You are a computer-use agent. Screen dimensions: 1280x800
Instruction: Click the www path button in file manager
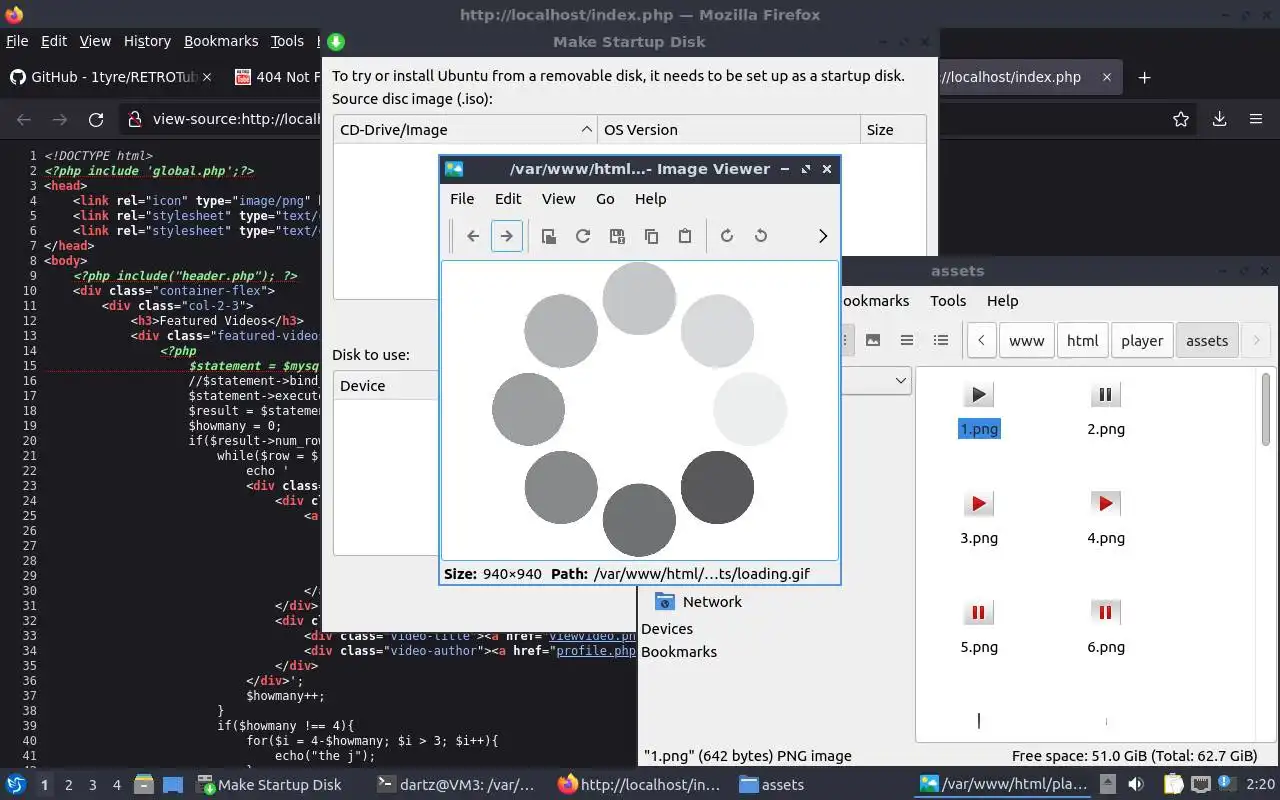click(x=1026, y=340)
